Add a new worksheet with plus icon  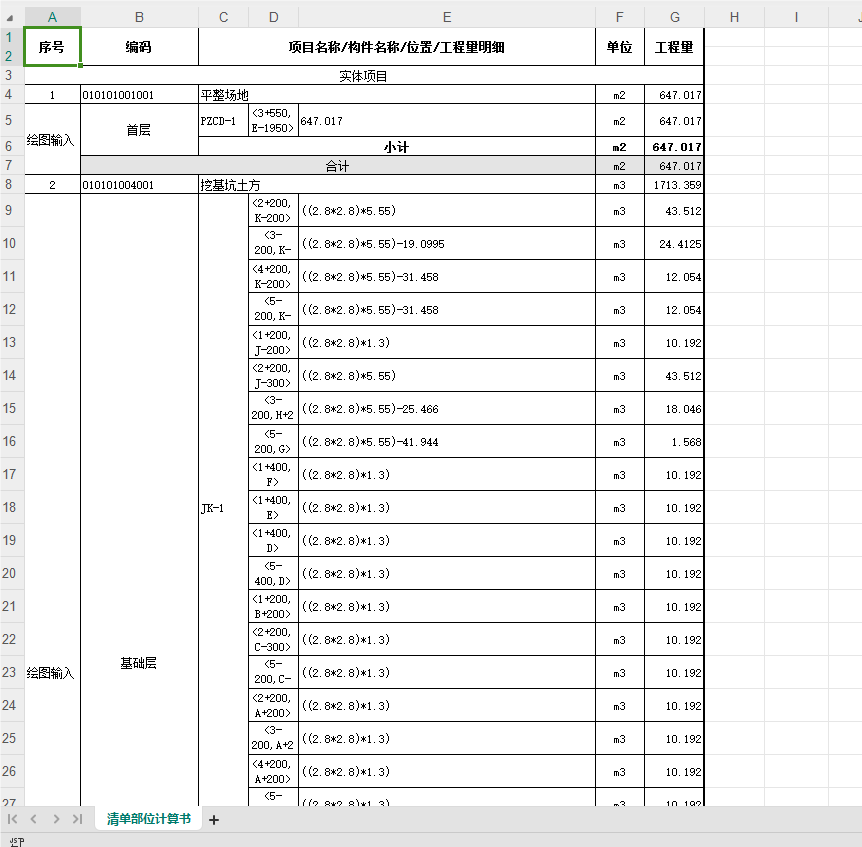point(214,820)
